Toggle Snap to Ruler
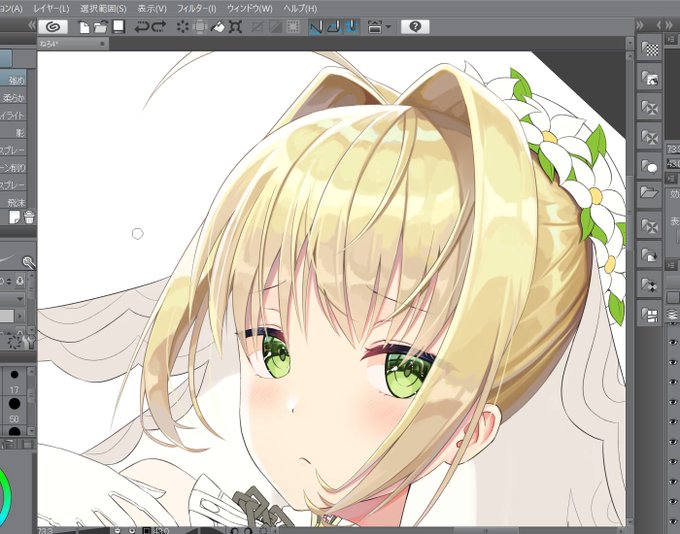 tap(316, 27)
